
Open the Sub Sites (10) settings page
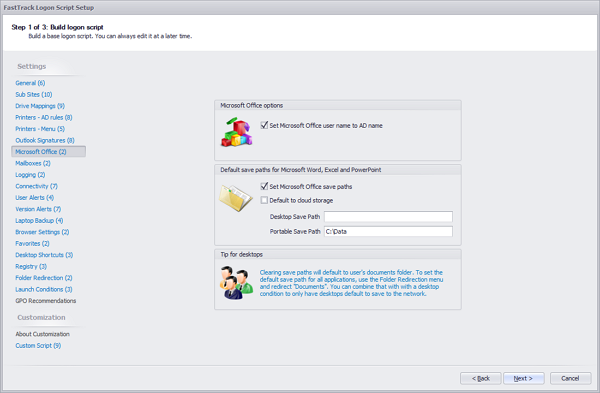34,95
